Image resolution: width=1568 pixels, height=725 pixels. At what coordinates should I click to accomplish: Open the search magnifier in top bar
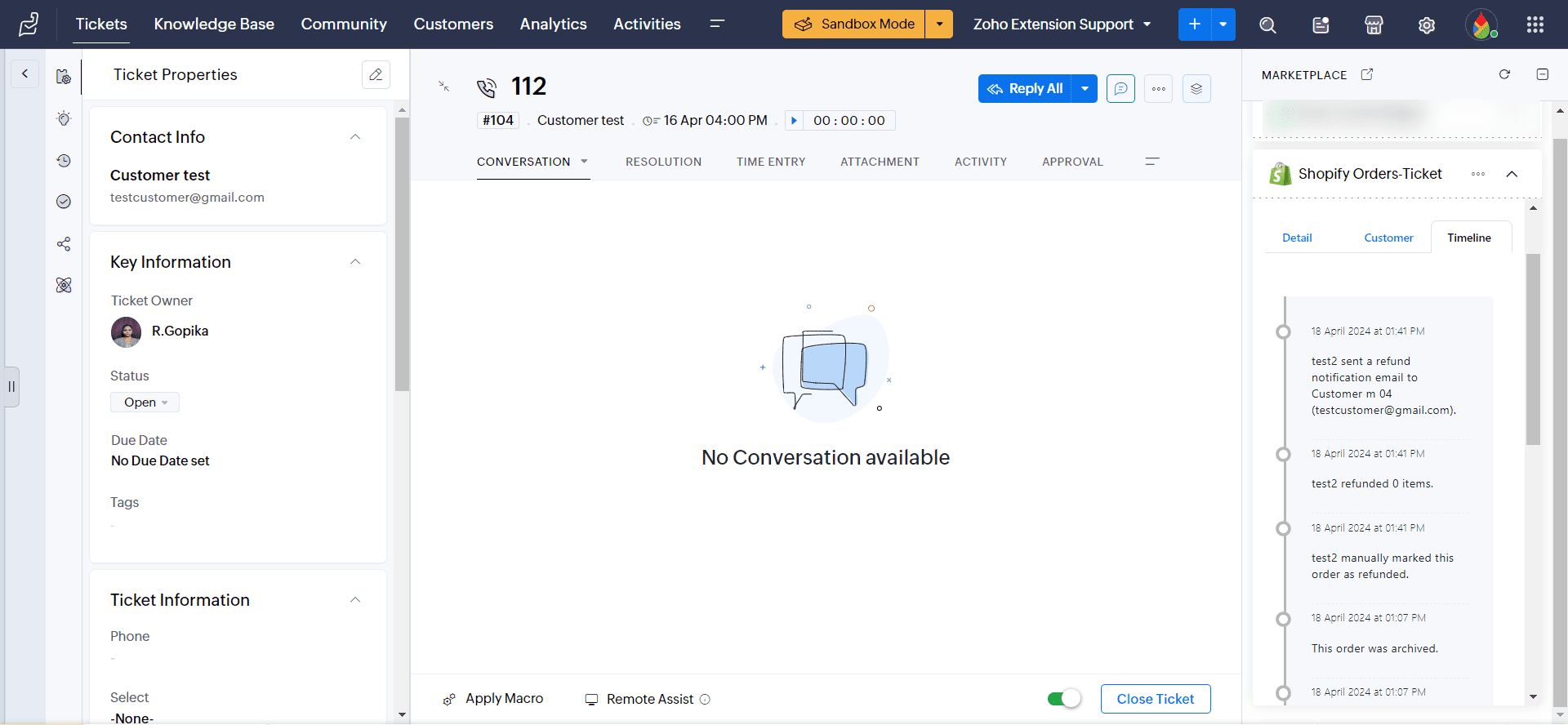tap(1267, 24)
